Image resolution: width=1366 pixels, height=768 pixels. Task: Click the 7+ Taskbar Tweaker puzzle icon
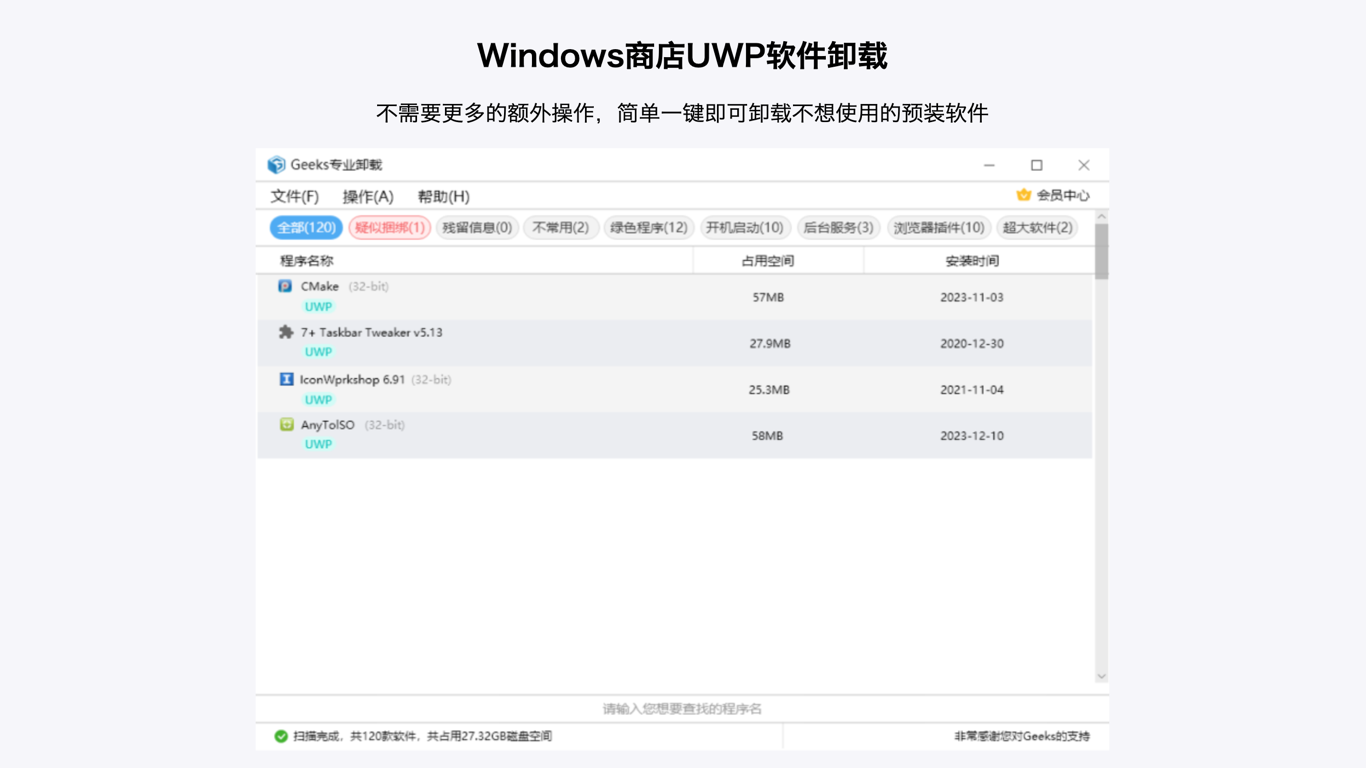pos(286,332)
